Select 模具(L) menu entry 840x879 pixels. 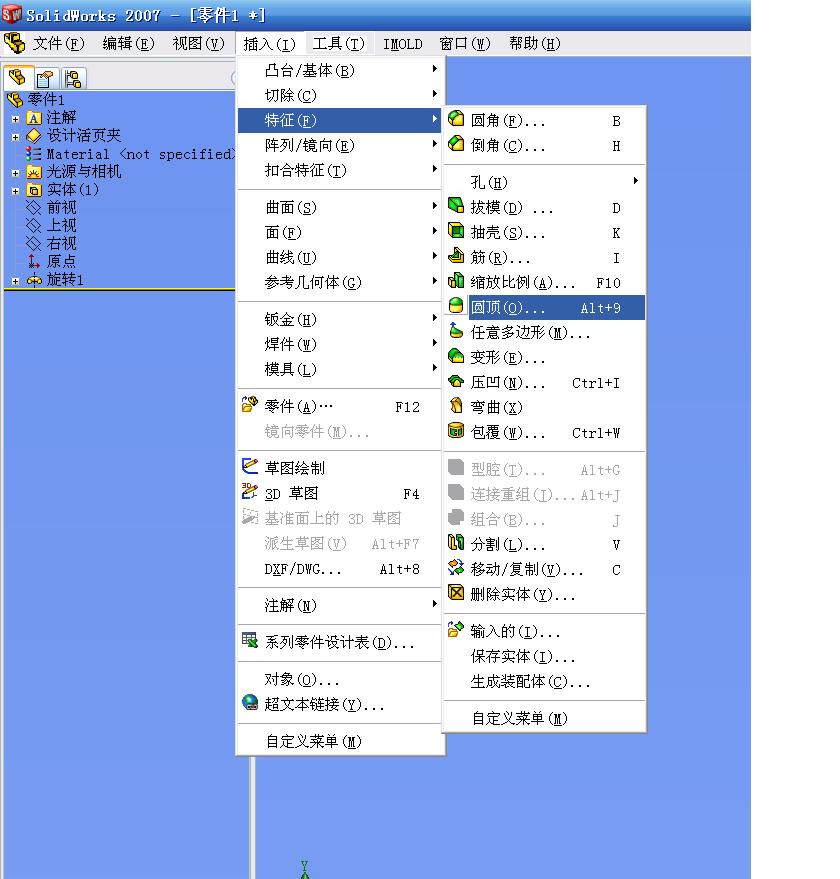[x=340, y=369]
